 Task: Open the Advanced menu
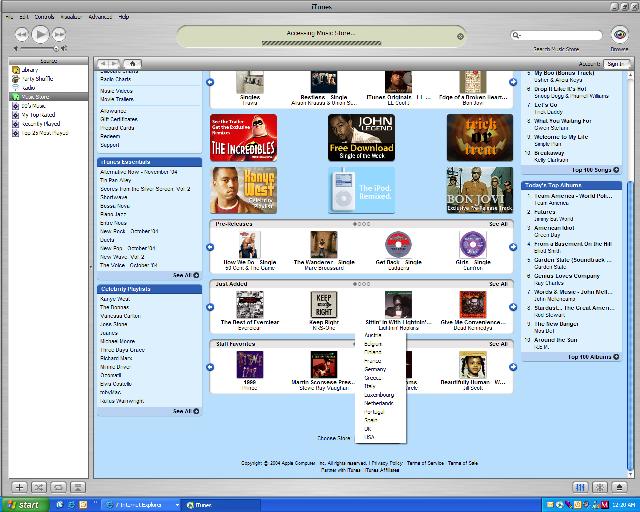[x=100, y=17]
